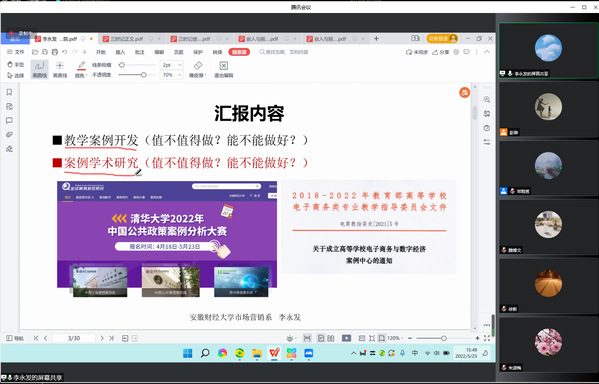Toggle two-page view mode
The width and height of the screenshot is (599, 384).
(331, 338)
